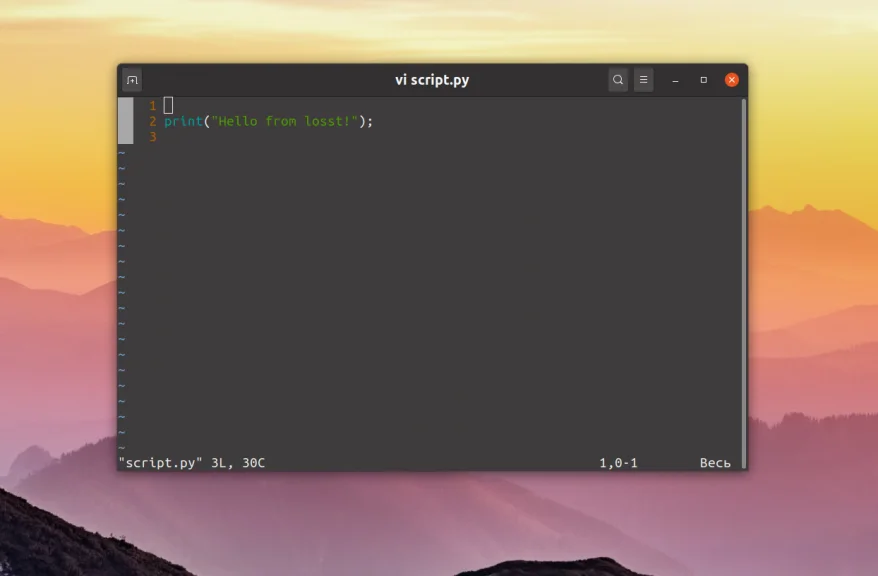Click the Весь indicator in the status bar
The height and width of the screenshot is (576, 878).
(716, 462)
